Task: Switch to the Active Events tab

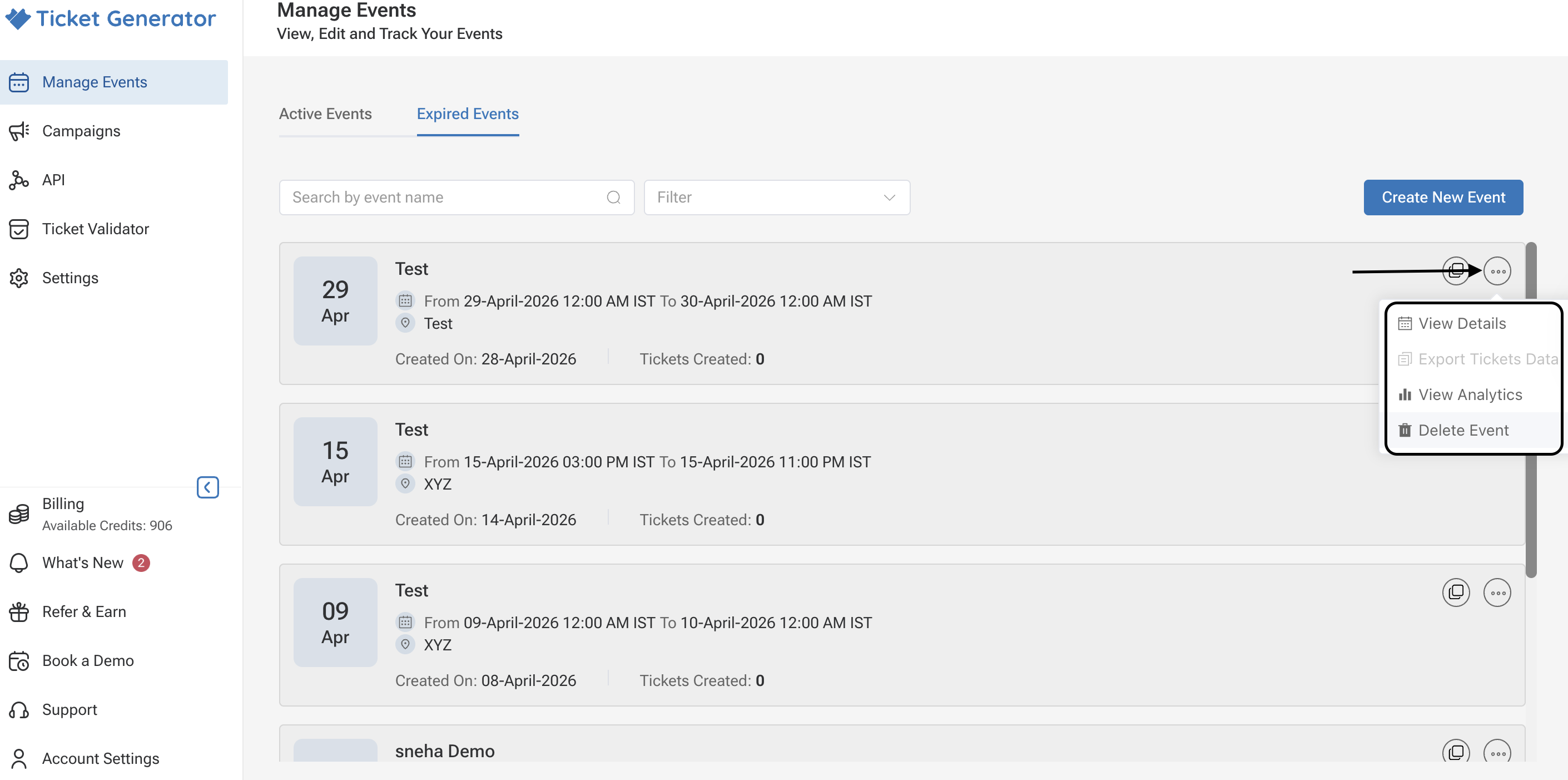Action: [325, 114]
